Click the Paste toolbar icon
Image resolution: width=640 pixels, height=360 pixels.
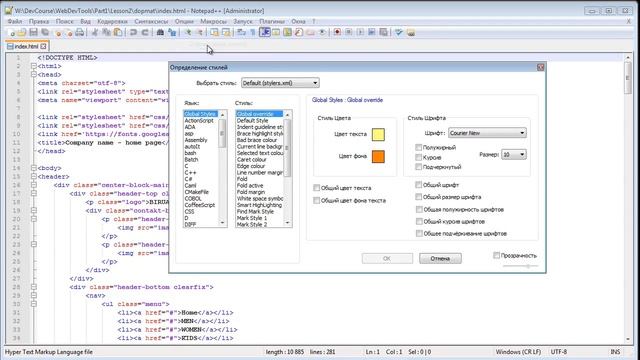(118, 33)
